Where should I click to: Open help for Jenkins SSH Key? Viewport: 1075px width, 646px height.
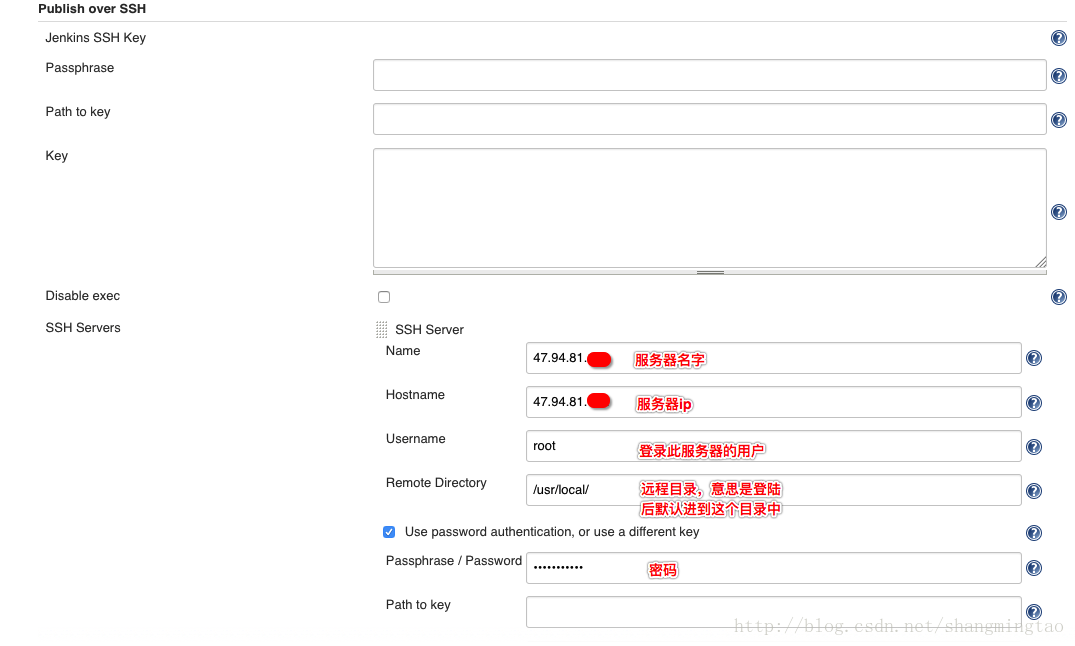pyautogui.click(x=1059, y=38)
